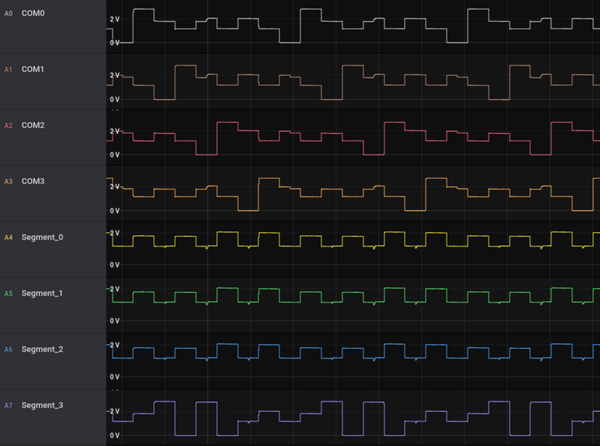Viewport: 600px width, 446px height.
Task: Click the A4 channel identifier
Action: click(8, 238)
